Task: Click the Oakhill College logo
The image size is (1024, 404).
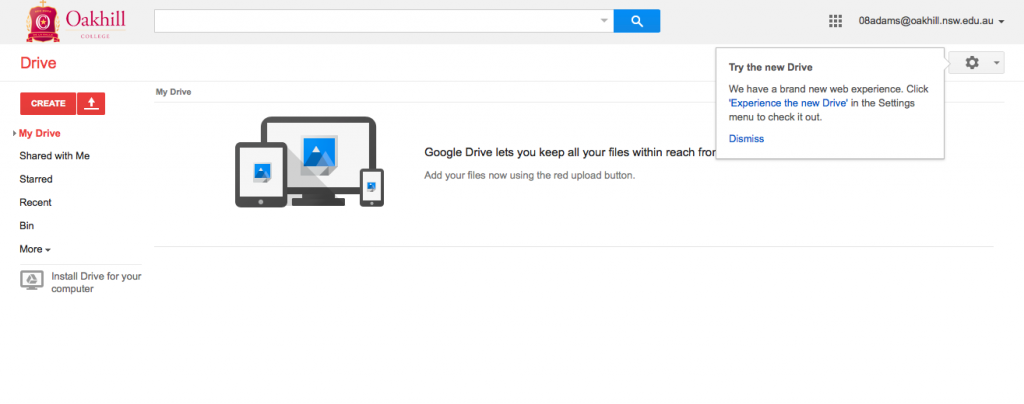Action: coord(76,22)
